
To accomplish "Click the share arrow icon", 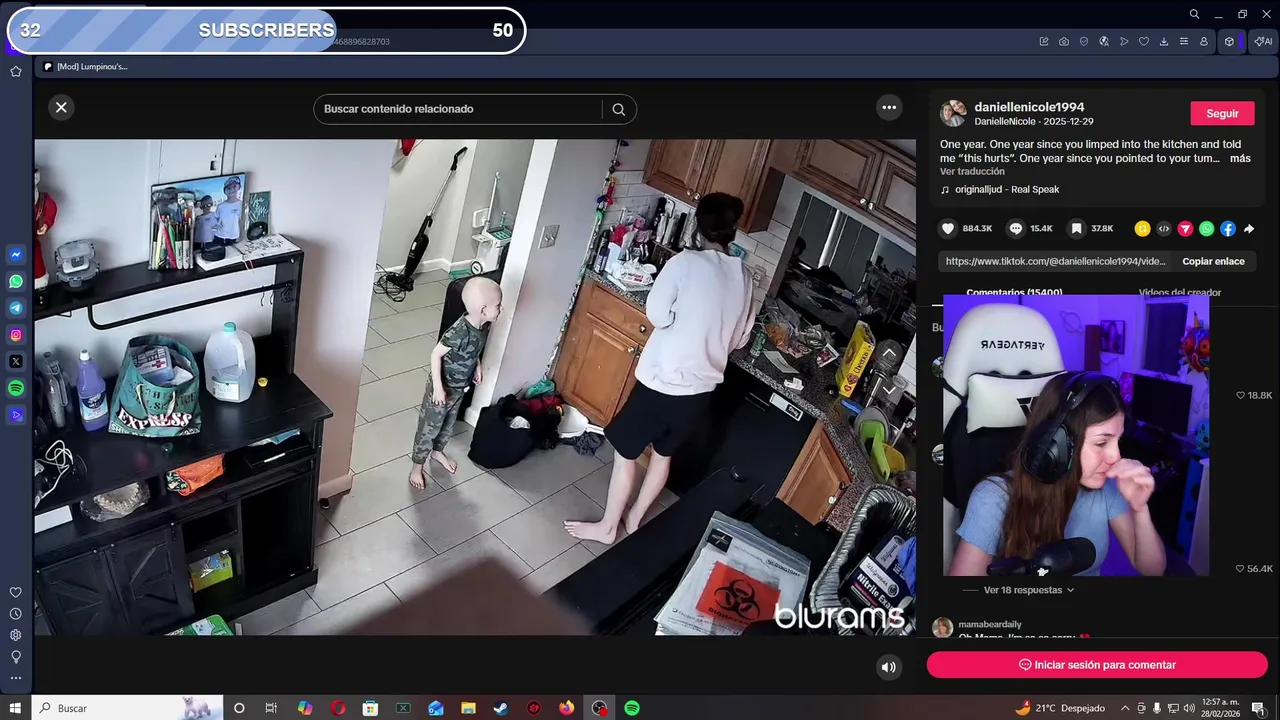I will (1249, 229).
